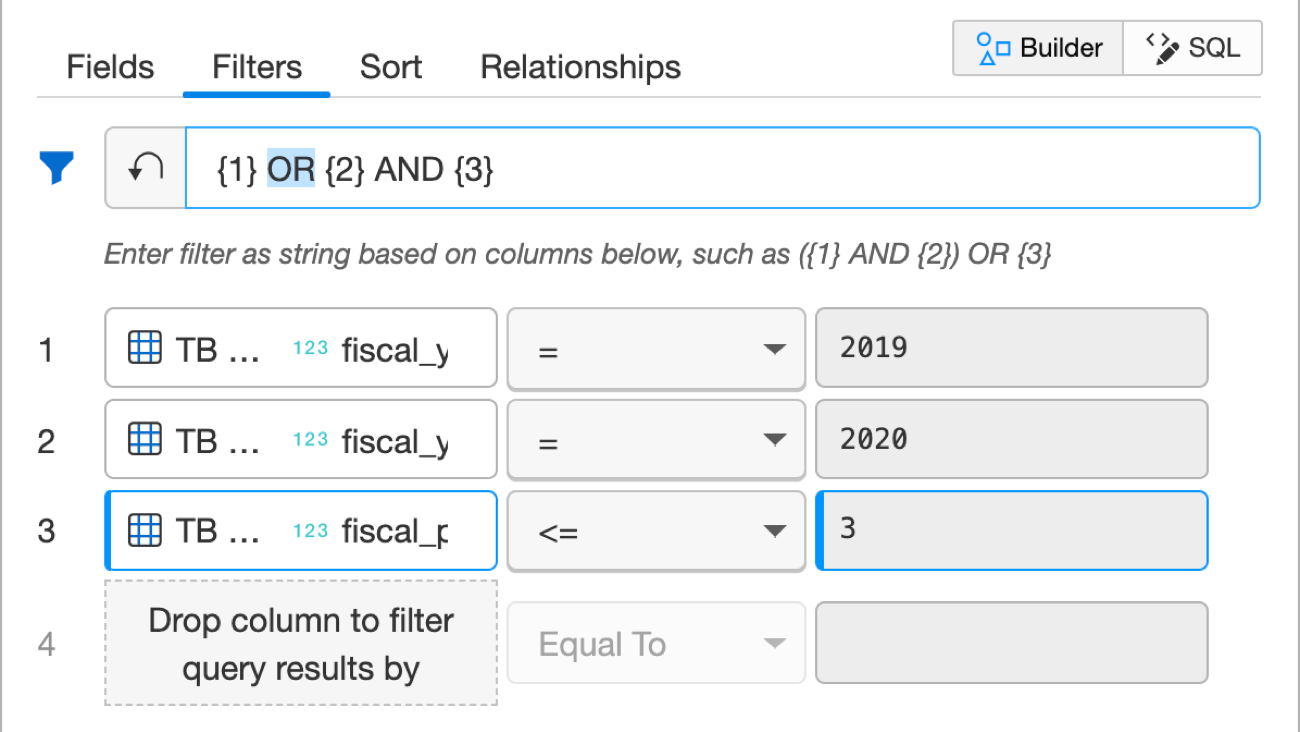
Task: Click the table grid icon in filter row 1
Action: (x=145, y=348)
